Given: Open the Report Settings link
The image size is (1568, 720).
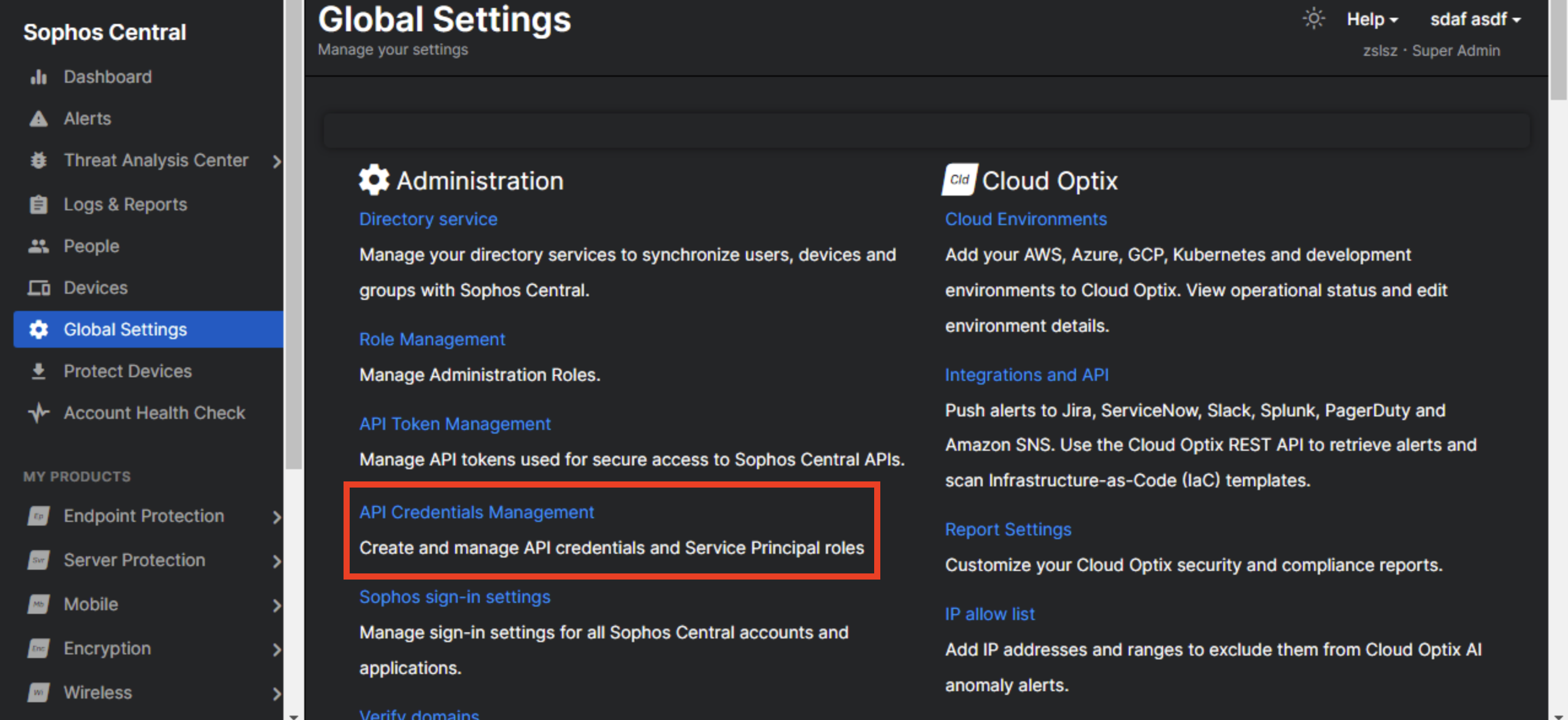Looking at the screenshot, I should [1008, 529].
